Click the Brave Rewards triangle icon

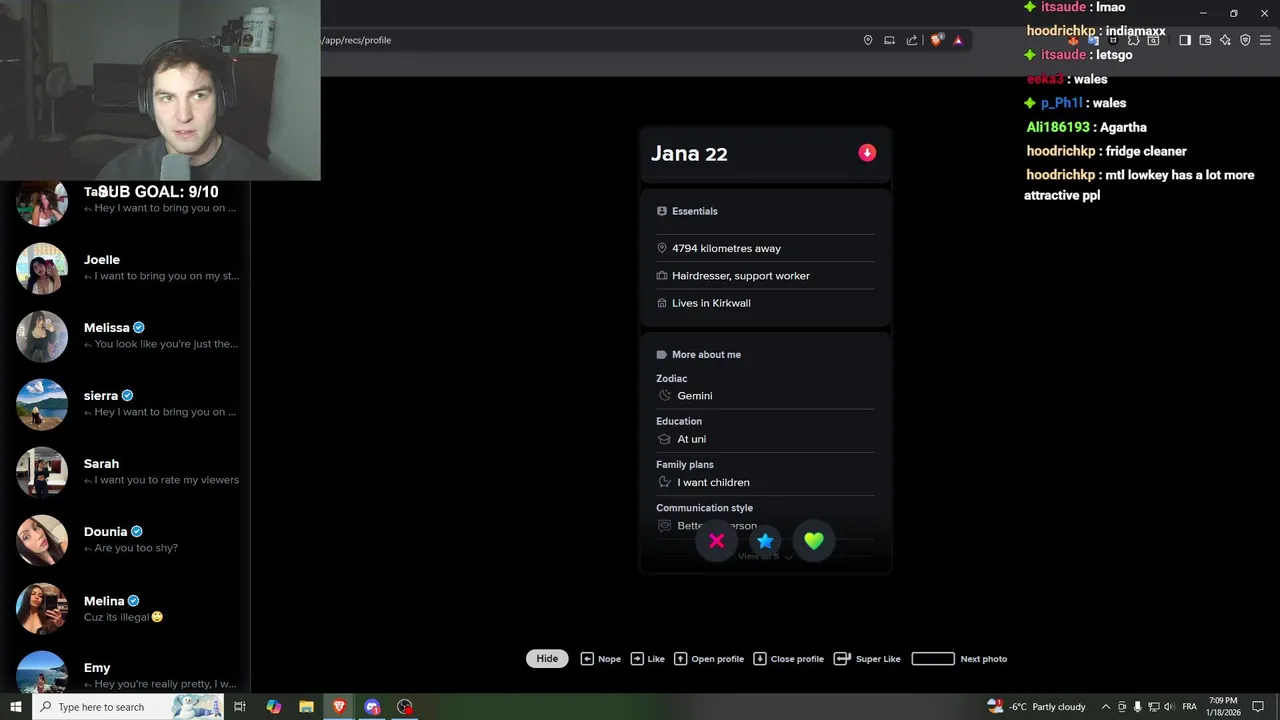[x=958, y=40]
